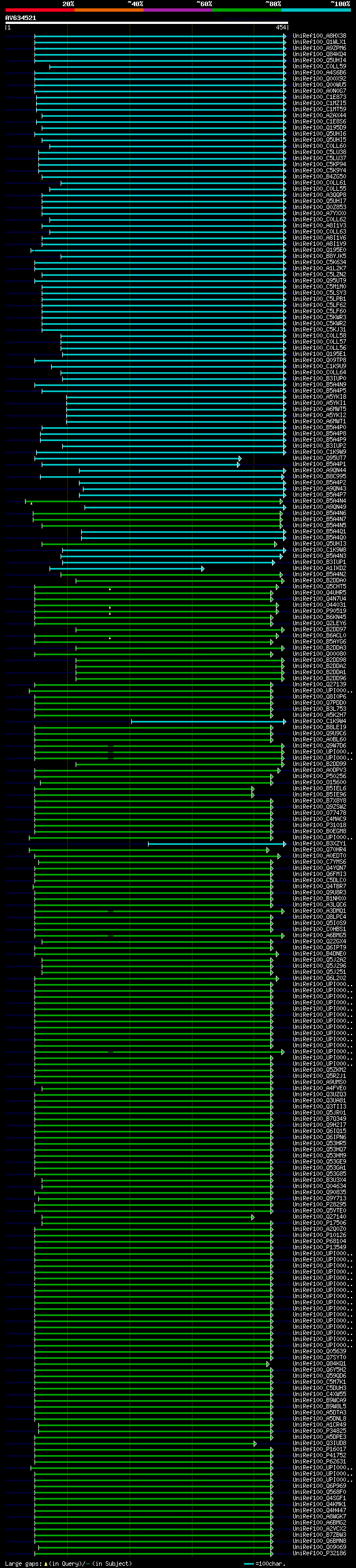Open hit UniRef100_C0LL59
This screenshot has height=1568, width=356.
[319, 66]
